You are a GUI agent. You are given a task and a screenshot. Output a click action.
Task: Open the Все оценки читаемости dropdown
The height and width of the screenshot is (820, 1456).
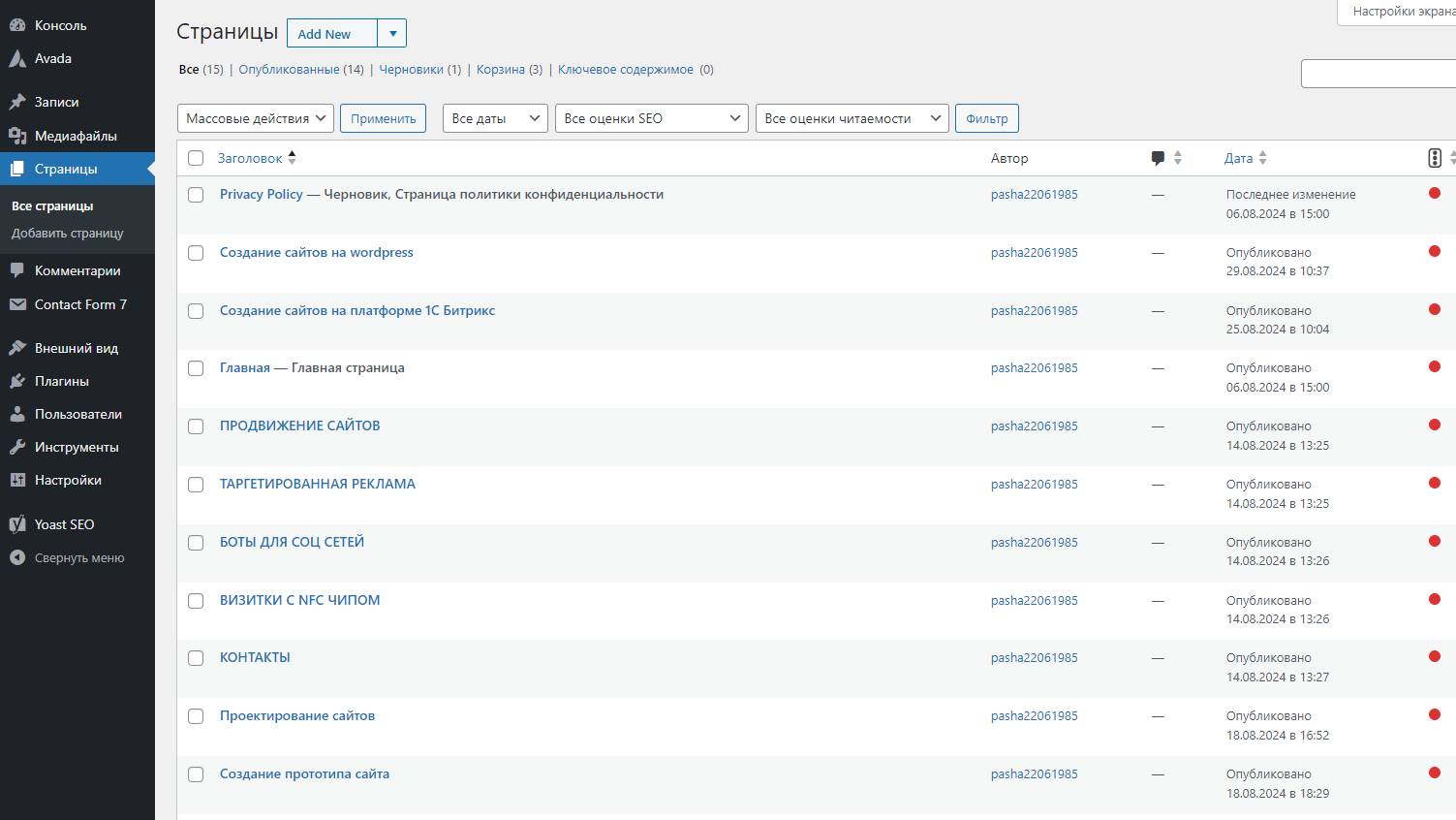(852, 118)
